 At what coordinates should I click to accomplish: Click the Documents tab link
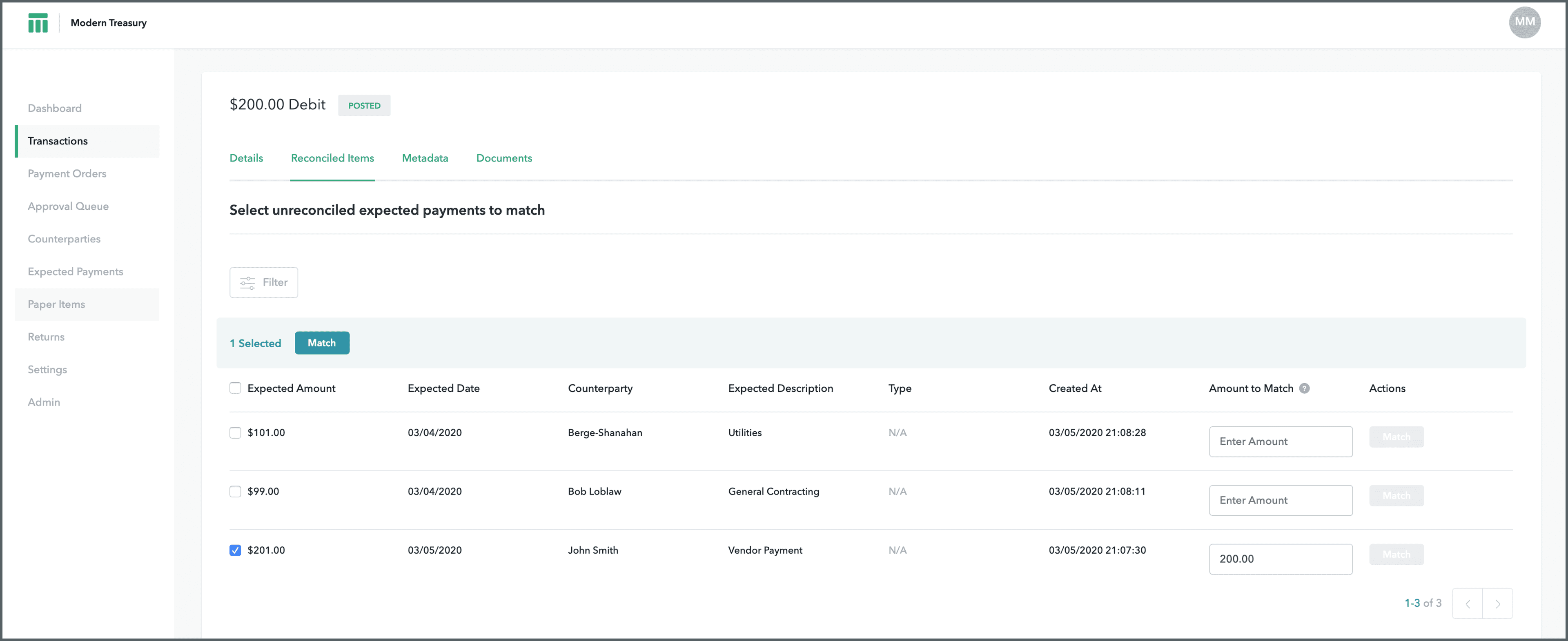[504, 158]
